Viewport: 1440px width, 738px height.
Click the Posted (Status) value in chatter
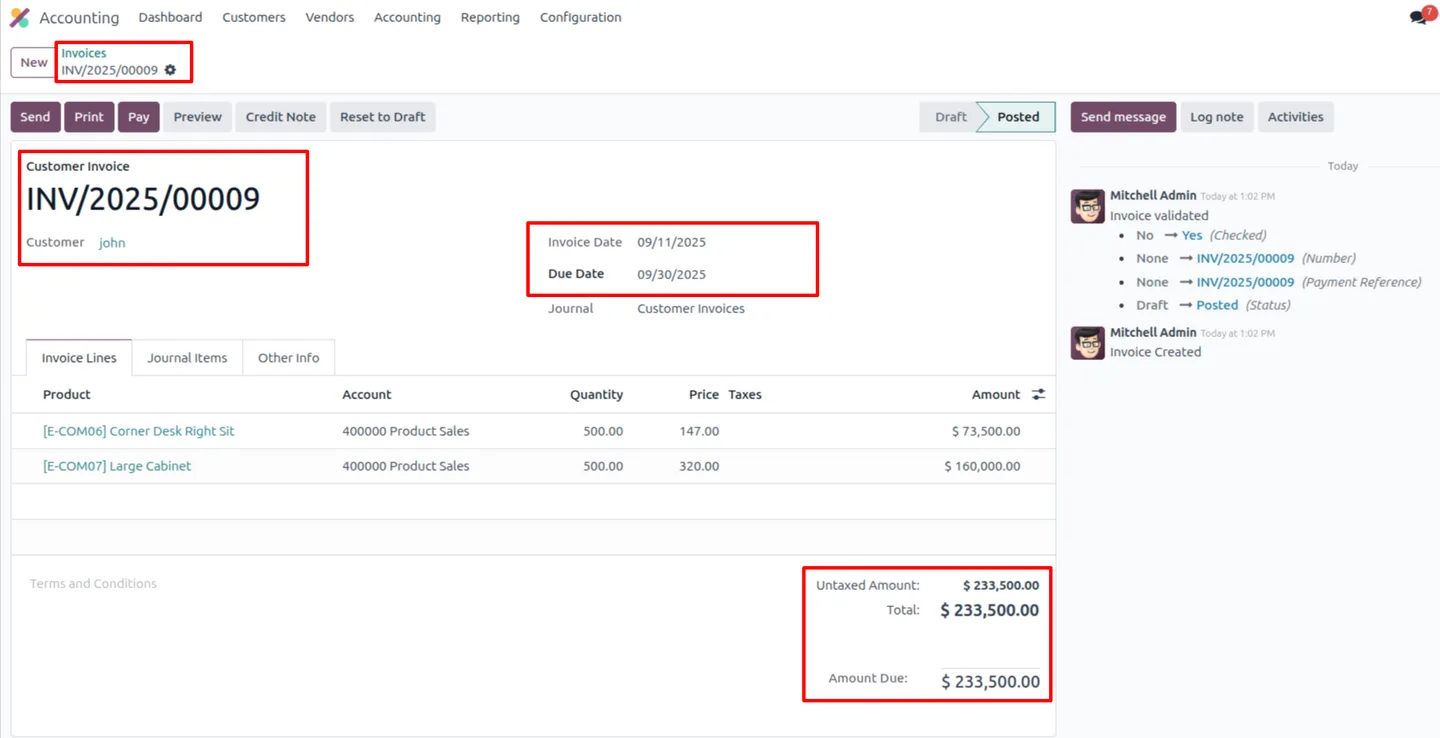click(1217, 305)
